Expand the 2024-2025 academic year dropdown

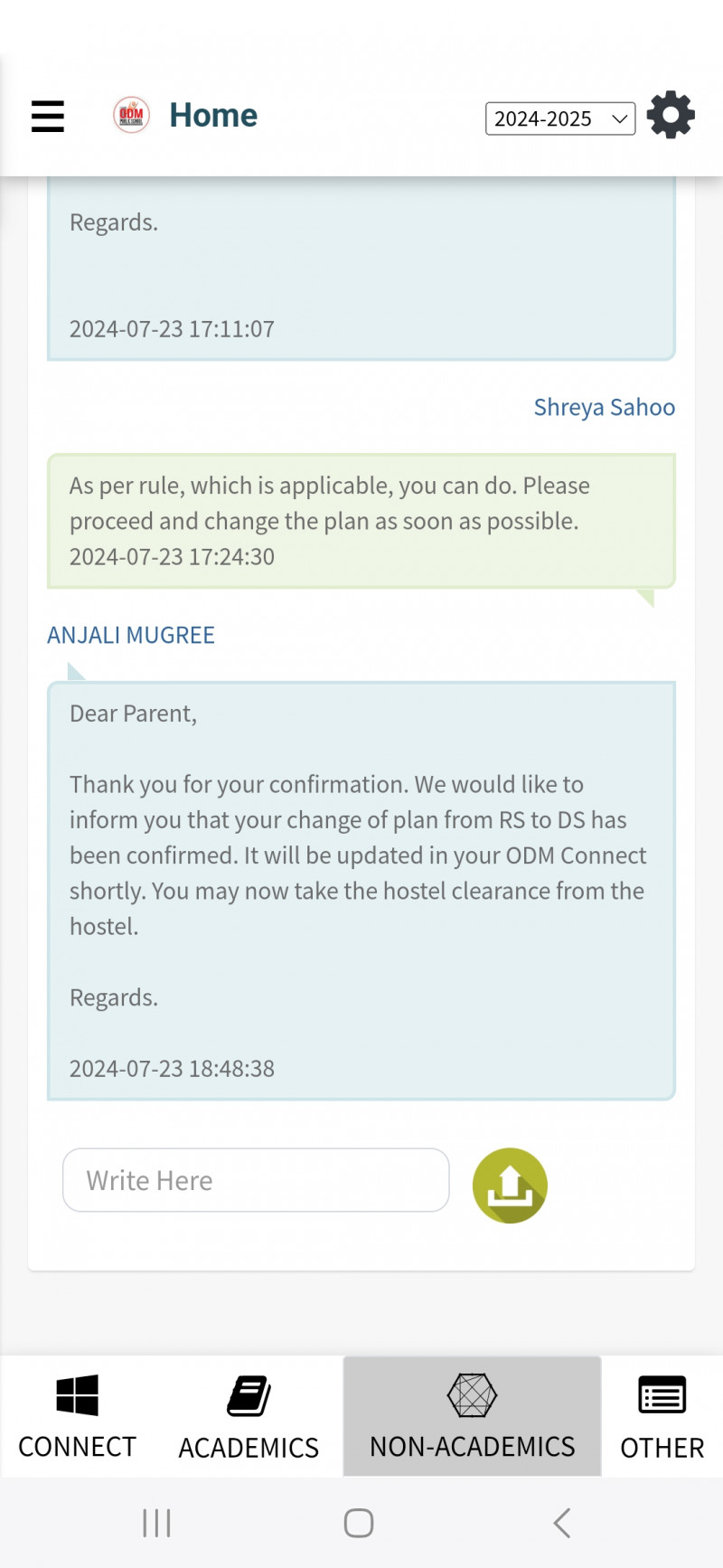coord(560,118)
